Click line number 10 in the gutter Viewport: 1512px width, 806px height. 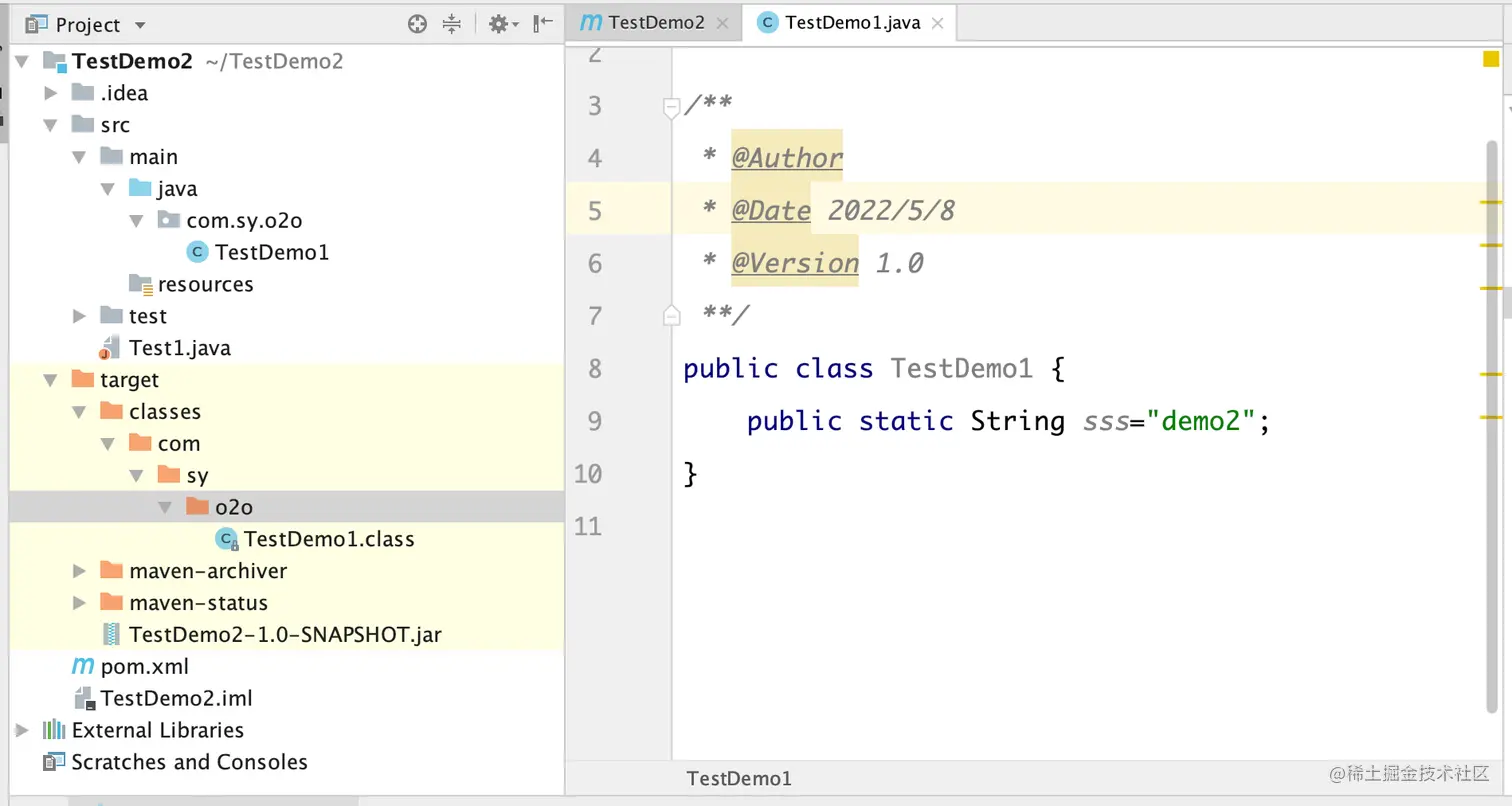pyautogui.click(x=589, y=473)
